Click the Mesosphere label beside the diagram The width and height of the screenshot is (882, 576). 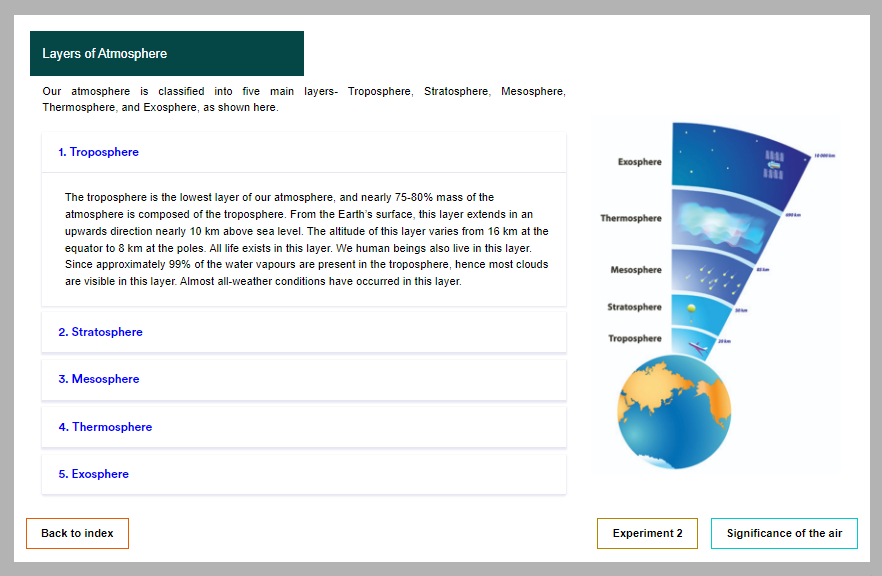click(636, 270)
